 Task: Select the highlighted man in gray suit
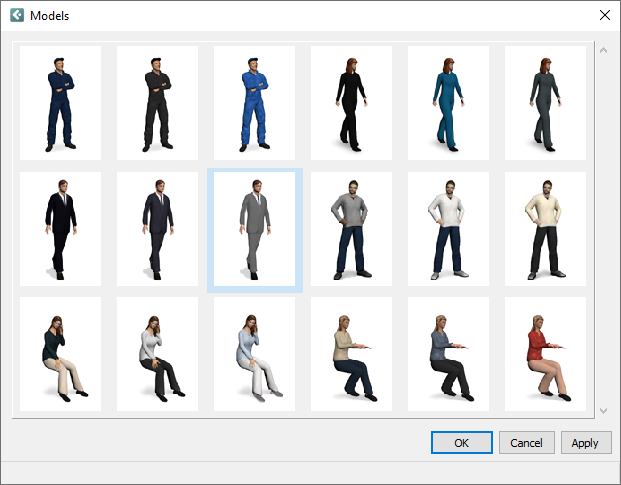click(254, 229)
